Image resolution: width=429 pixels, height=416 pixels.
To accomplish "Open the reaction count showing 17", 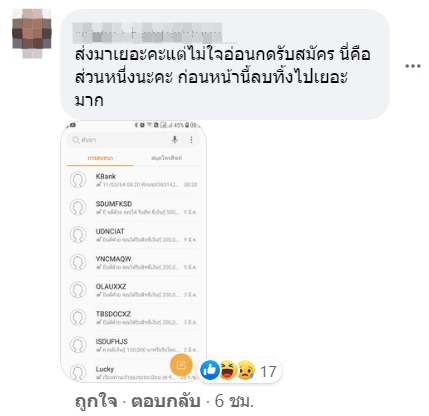I will point(268,371).
